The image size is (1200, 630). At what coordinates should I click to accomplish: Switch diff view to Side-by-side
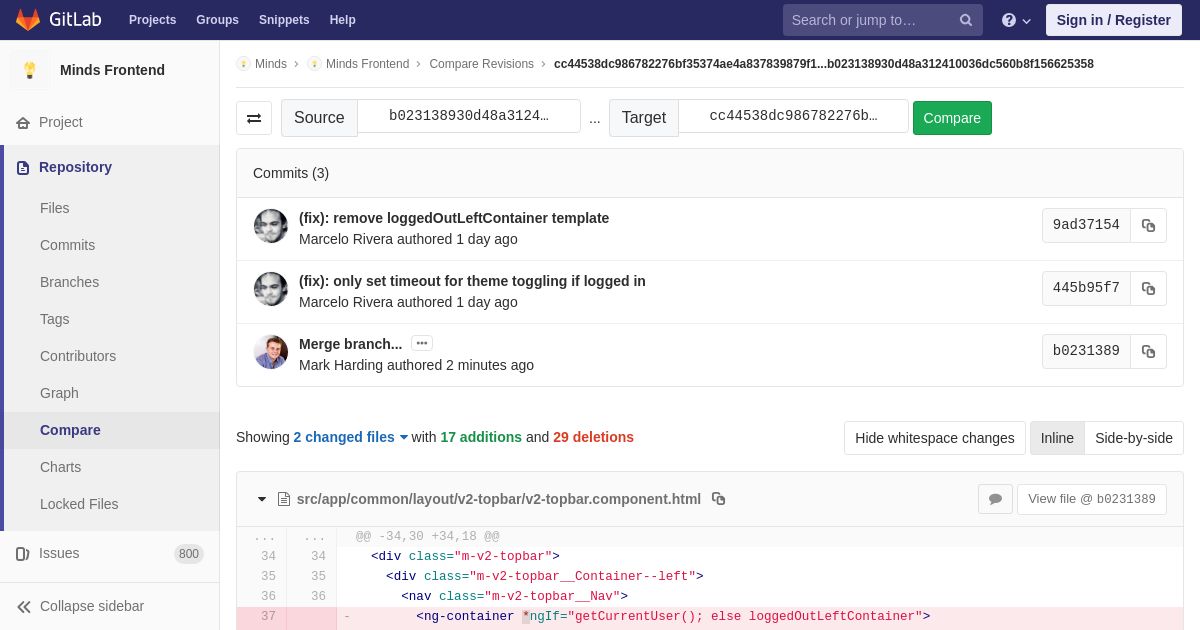pos(1134,438)
